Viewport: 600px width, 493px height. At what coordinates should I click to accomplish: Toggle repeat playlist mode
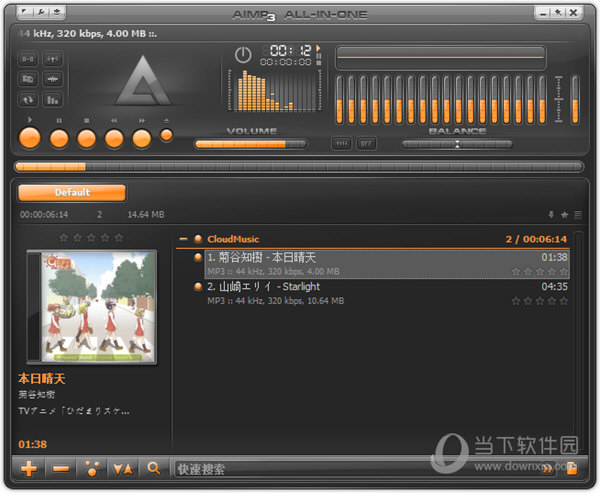pyautogui.click(x=28, y=100)
